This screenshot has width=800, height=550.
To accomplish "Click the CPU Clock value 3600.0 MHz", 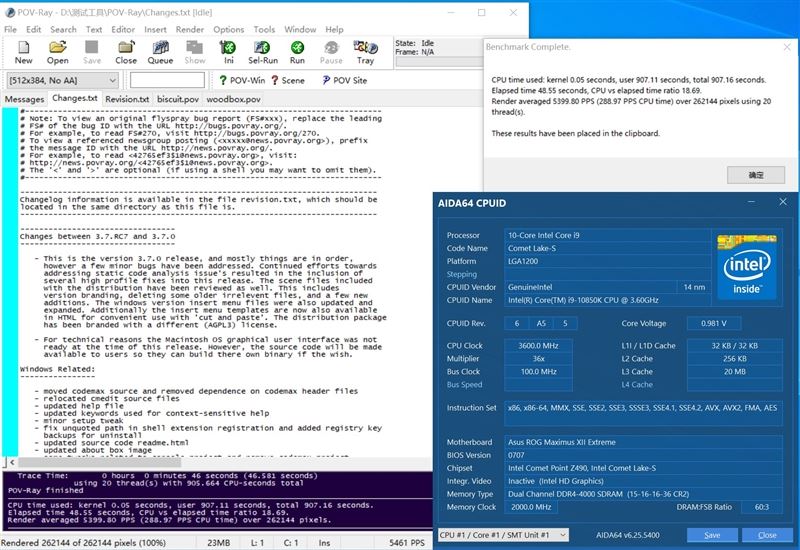I will click(x=538, y=345).
